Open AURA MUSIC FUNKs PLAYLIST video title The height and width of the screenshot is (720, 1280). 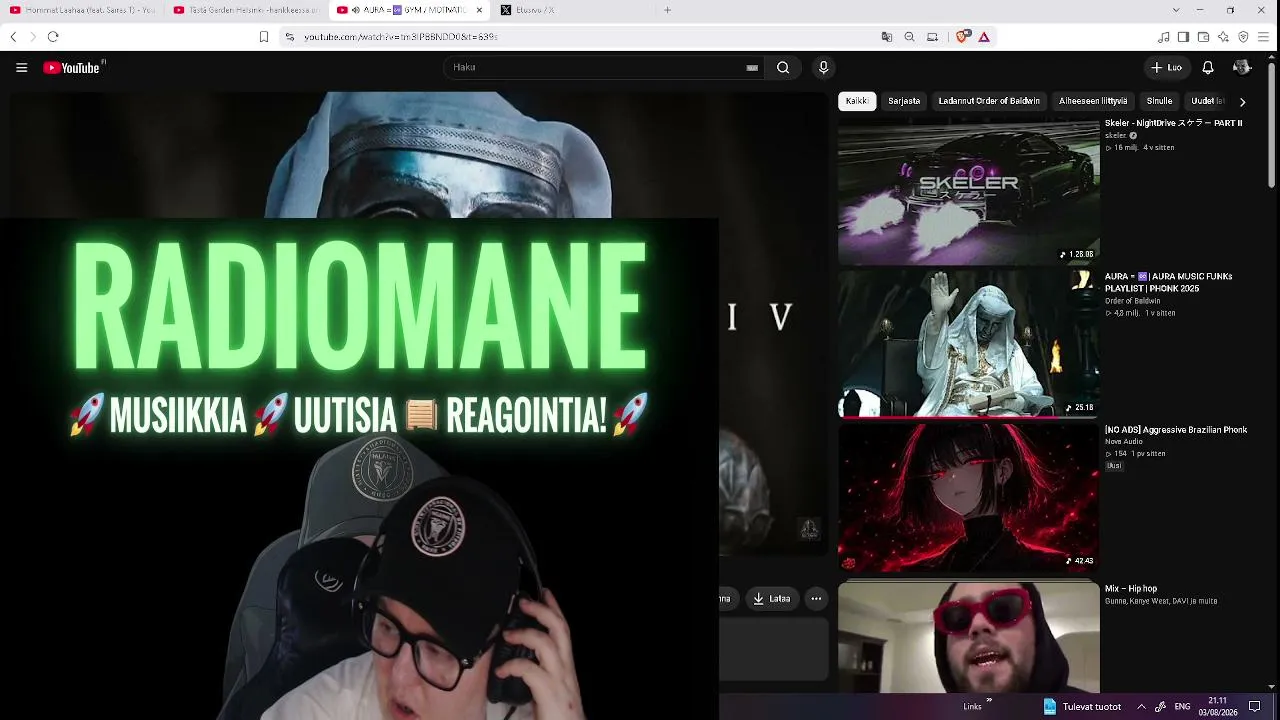(x=1168, y=282)
